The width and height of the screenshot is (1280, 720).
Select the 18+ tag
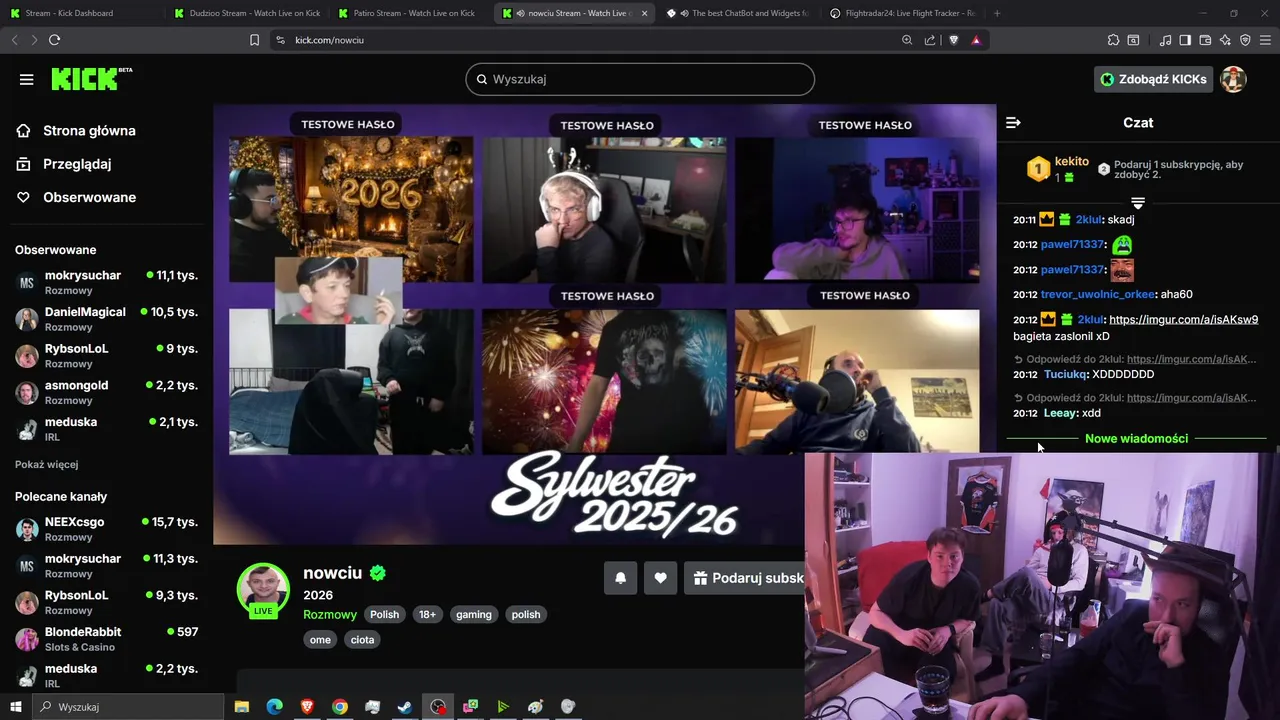(427, 615)
